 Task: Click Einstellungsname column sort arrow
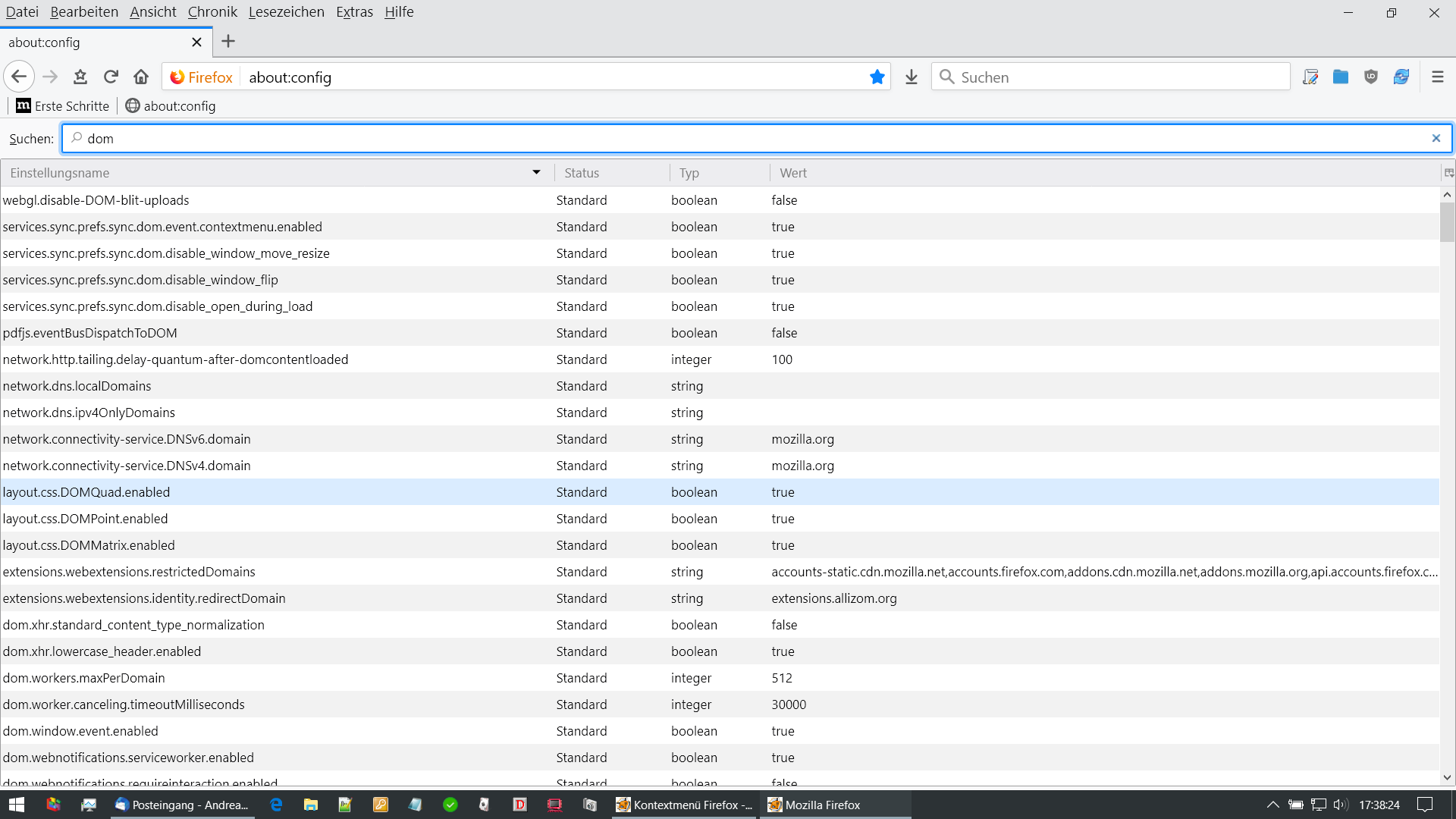pyautogui.click(x=536, y=173)
